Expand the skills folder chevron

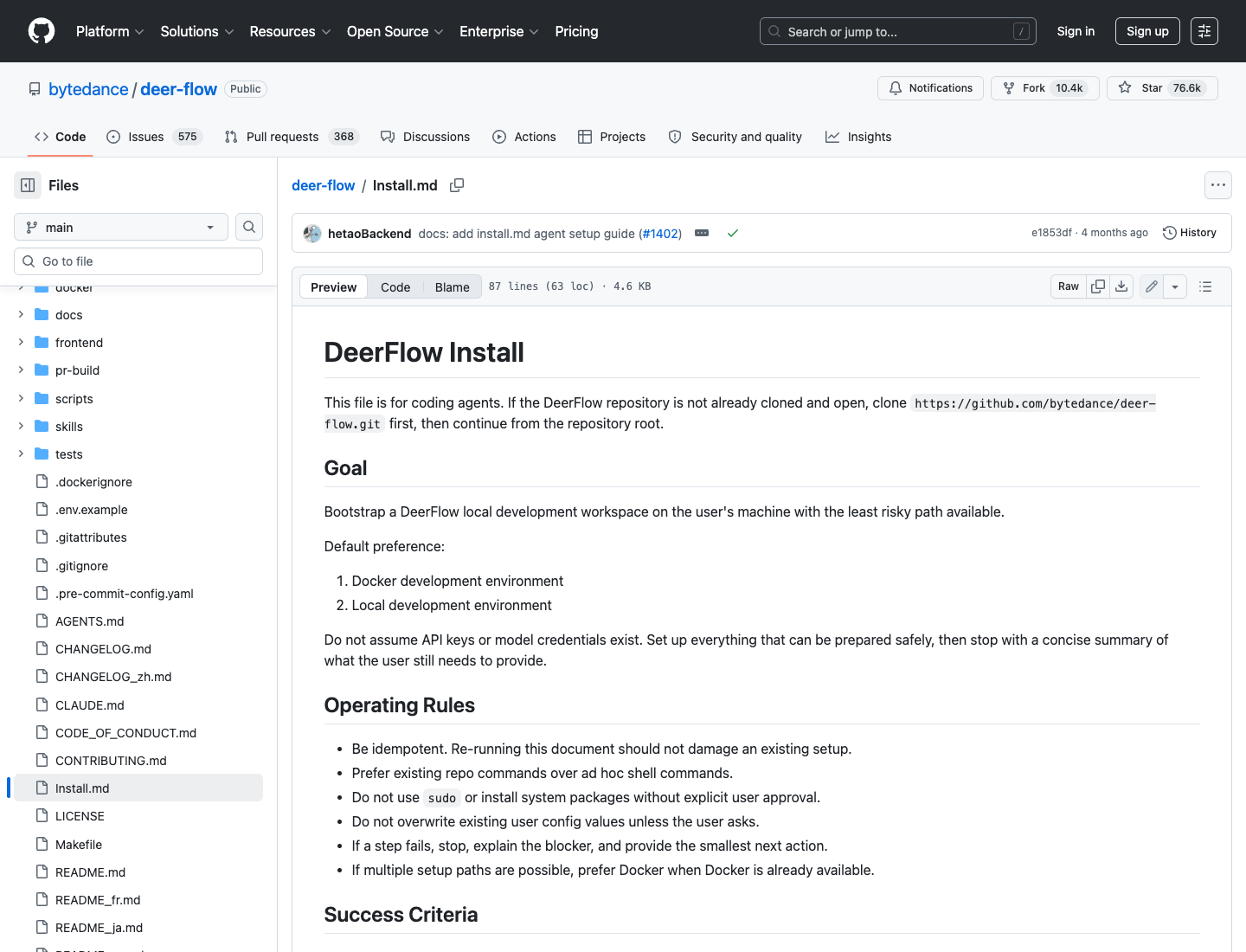pos(21,426)
